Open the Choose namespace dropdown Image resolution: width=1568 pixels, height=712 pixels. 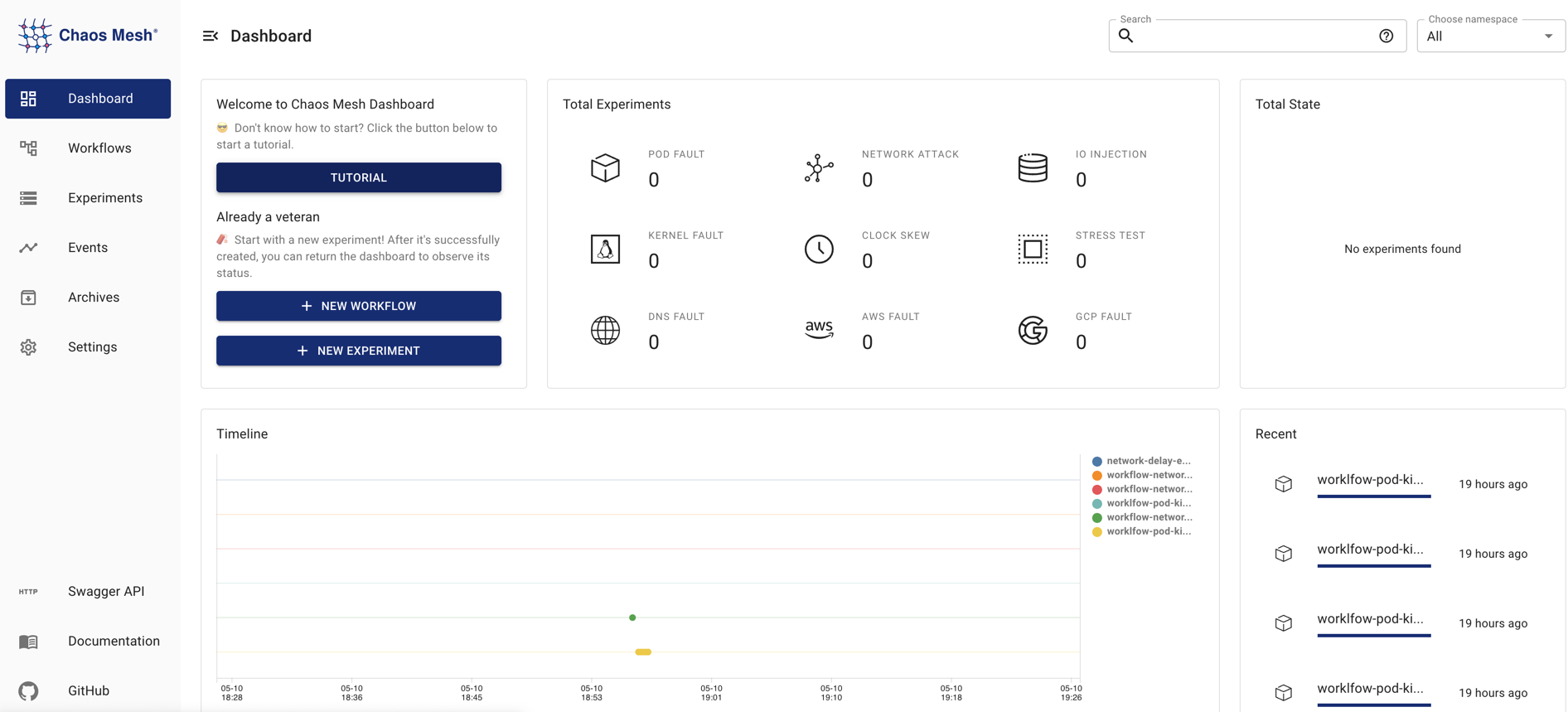(1489, 36)
